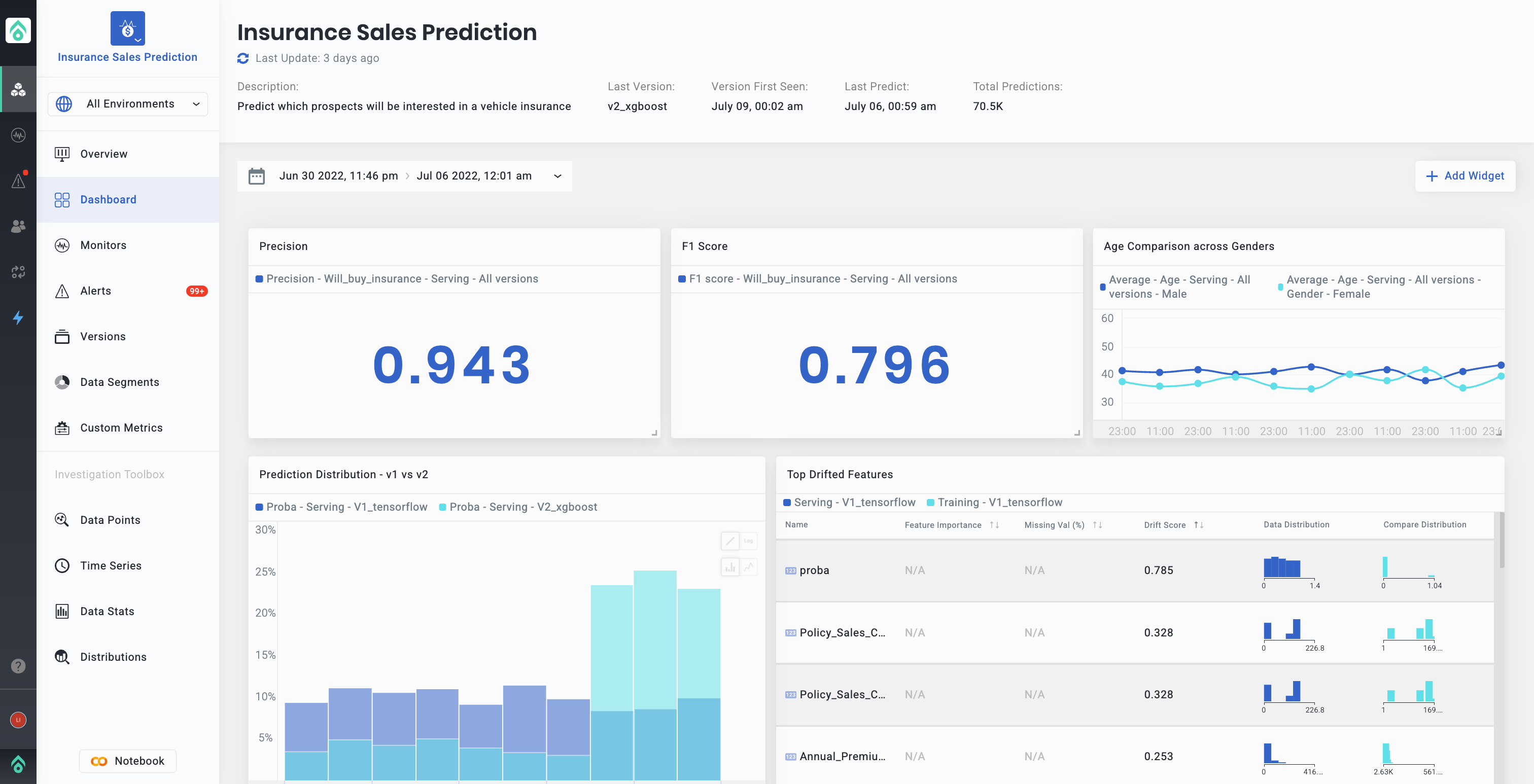Open the calendar icon in date range
Viewport: 1534px width, 784px height.
coord(257,176)
